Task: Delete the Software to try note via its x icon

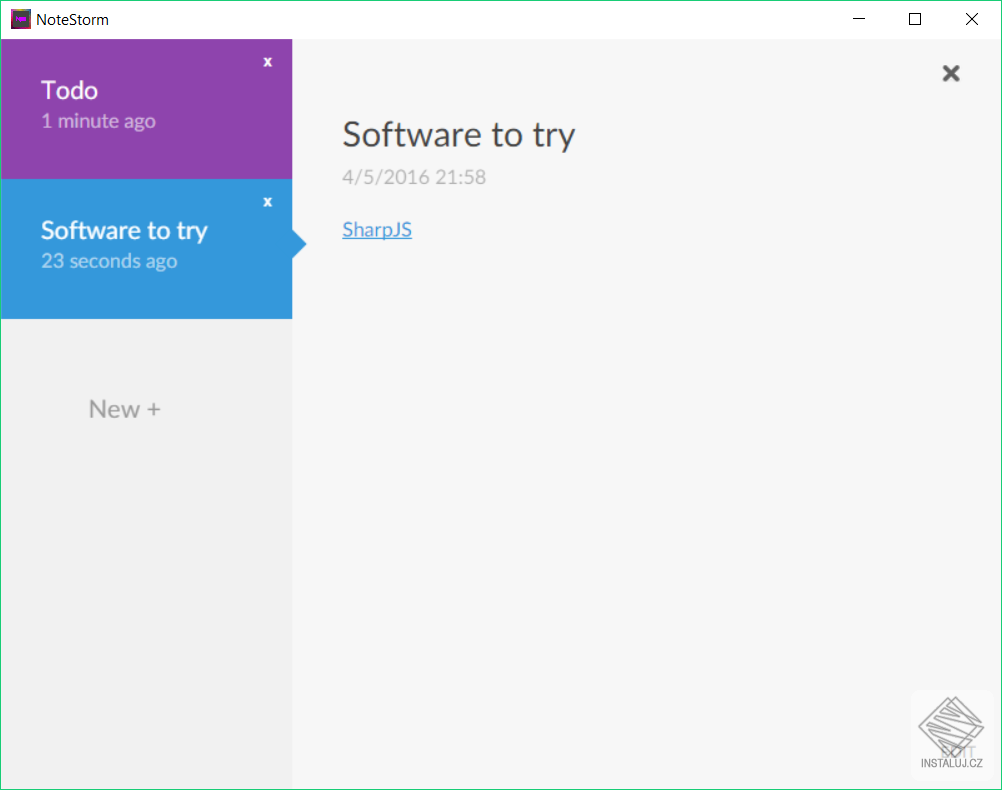Action: 267,201
